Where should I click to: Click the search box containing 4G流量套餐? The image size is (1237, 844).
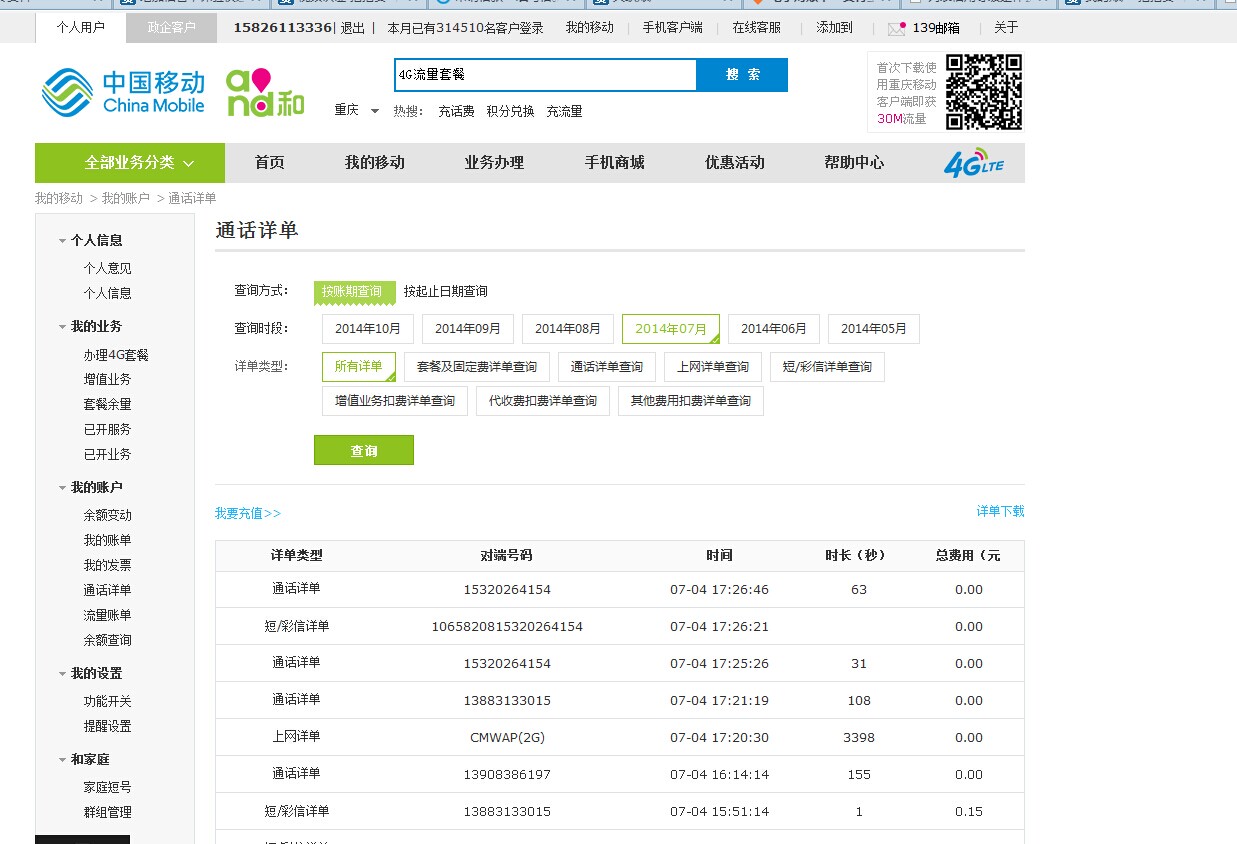point(545,75)
